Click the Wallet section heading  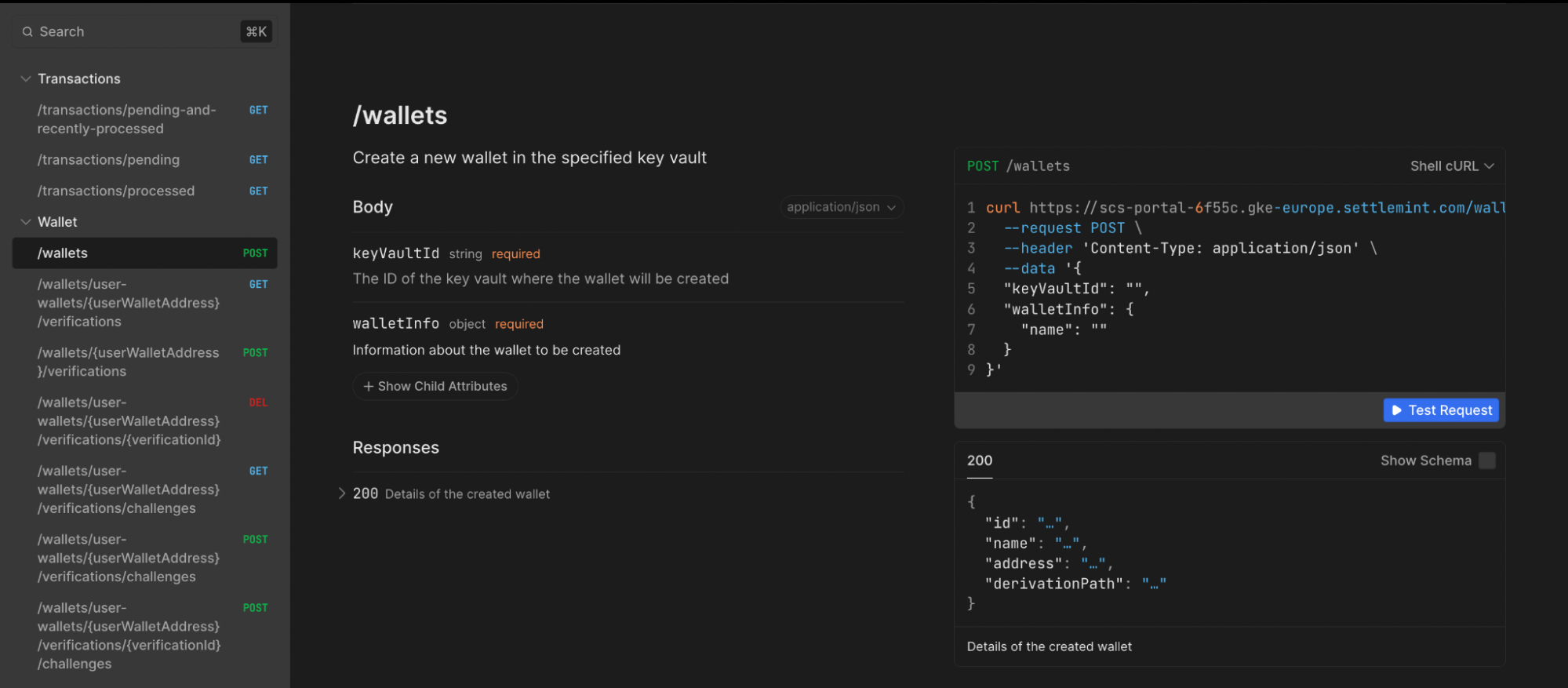coord(57,222)
